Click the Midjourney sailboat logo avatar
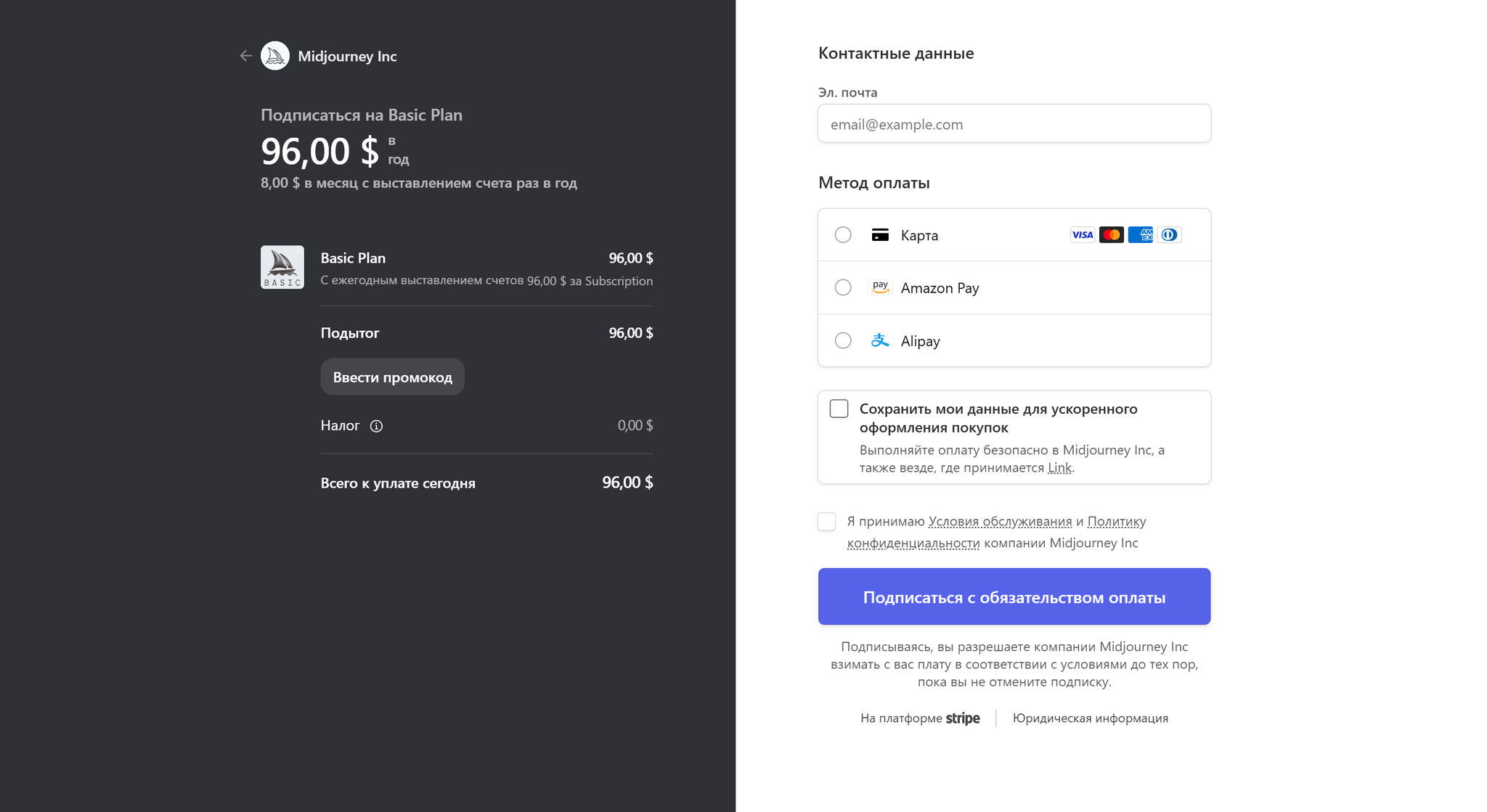This screenshot has height=812, width=1487. tap(275, 56)
